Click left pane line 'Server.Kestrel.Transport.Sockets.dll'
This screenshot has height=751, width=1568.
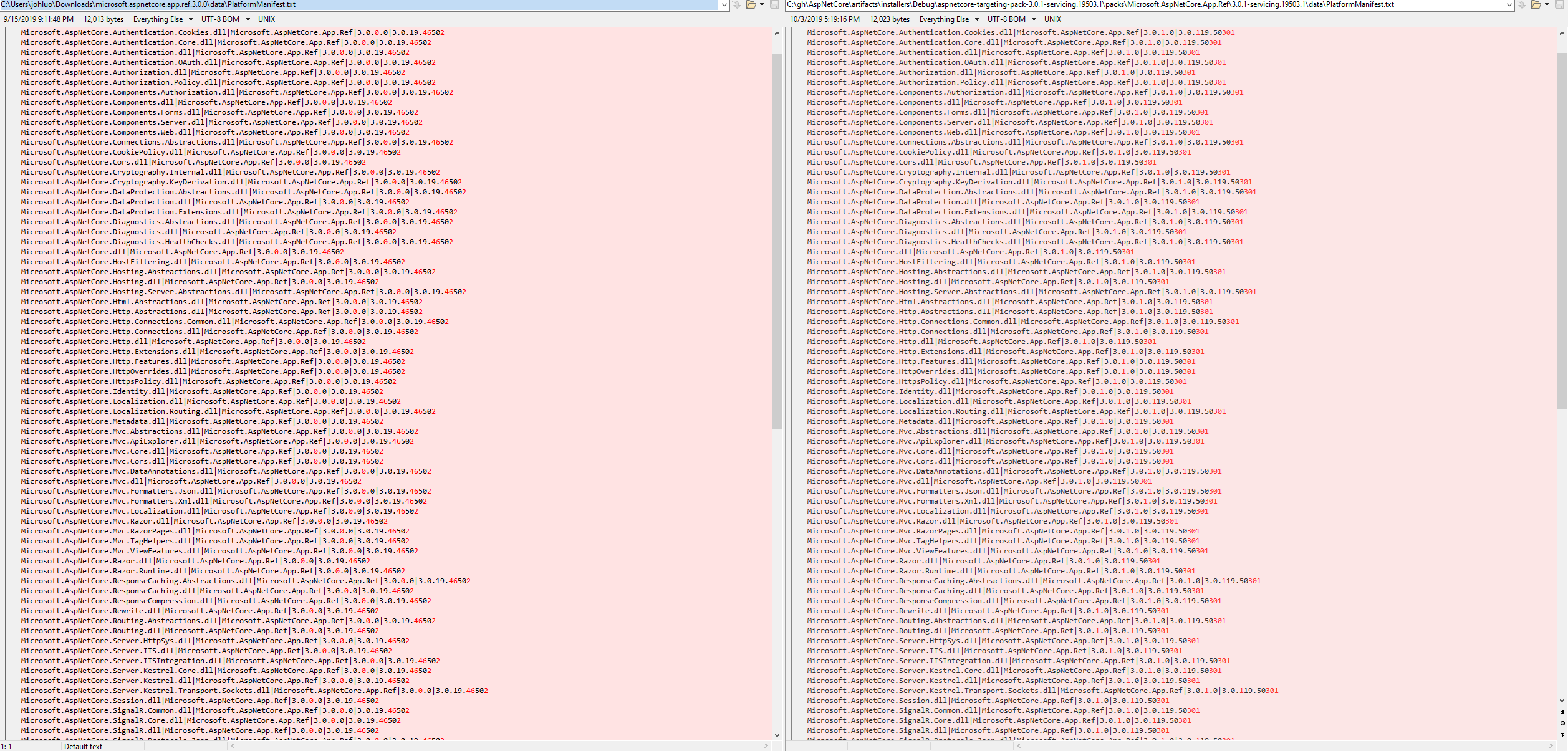point(254,691)
